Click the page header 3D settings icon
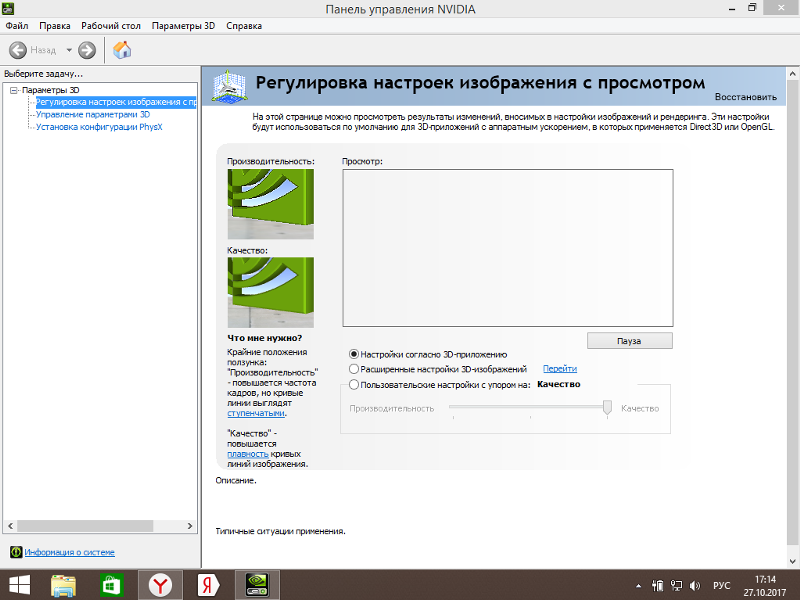The image size is (800, 600). click(229, 86)
